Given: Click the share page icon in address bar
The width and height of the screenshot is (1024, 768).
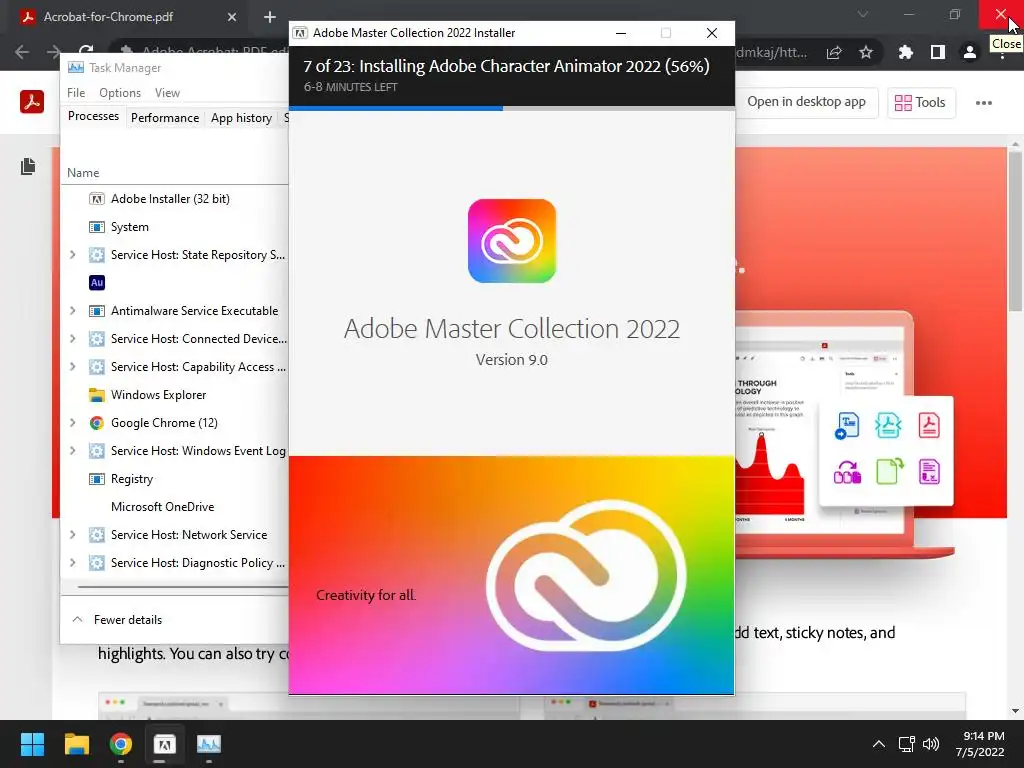Looking at the screenshot, I should click(834, 52).
